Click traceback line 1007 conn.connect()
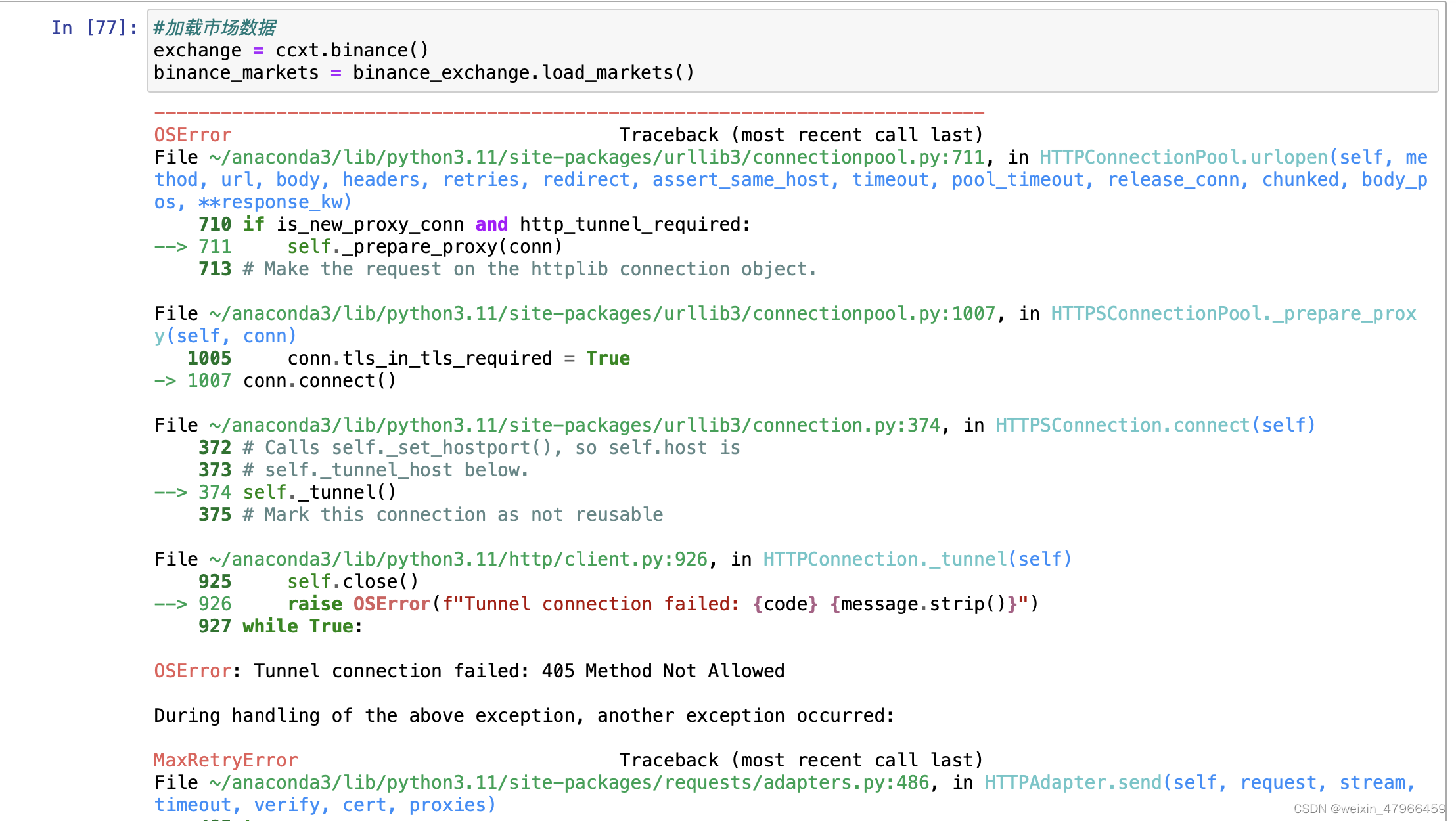This screenshot has width=1456, height=821. 319,381
